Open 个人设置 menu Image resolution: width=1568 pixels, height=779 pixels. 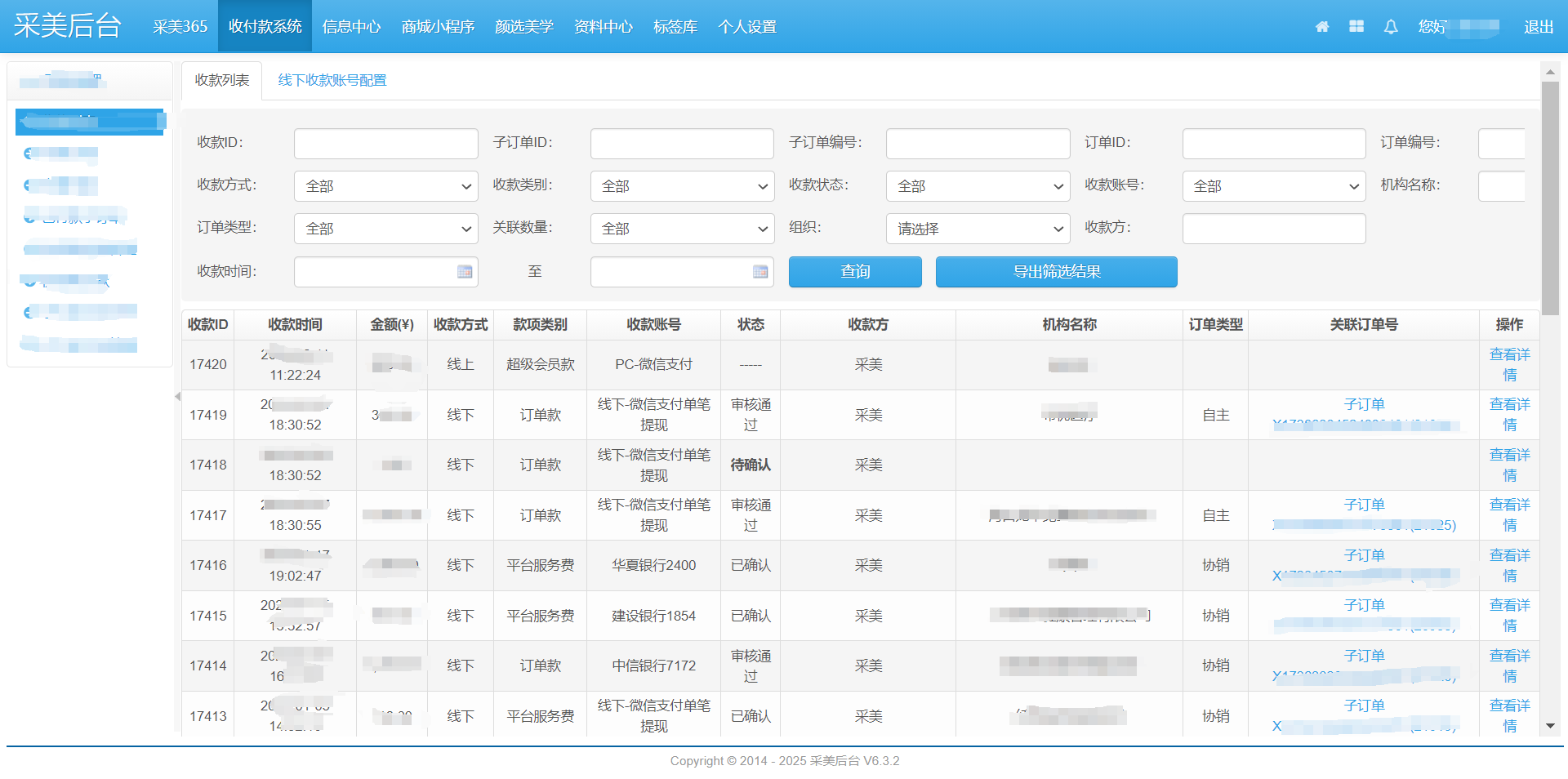(747, 27)
